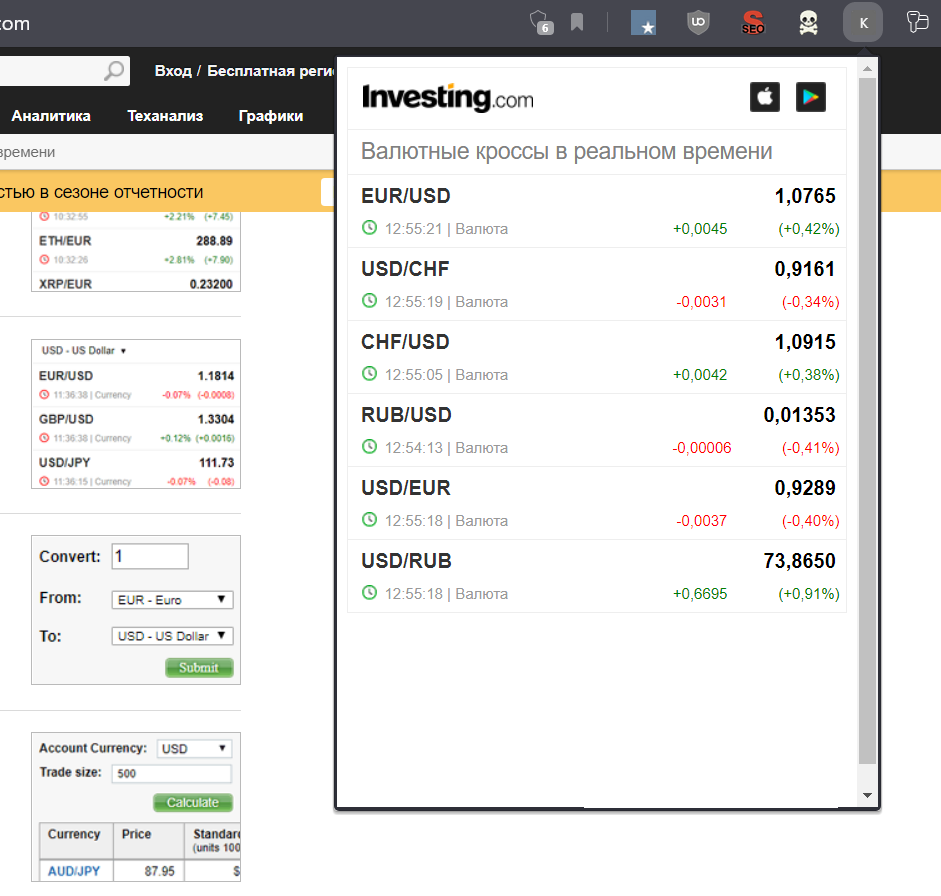Image resolution: width=941 pixels, height=896 pixels.
Task: Click the Валютные кроссы в реальном времени heading
Action: [x=567, y=151]
